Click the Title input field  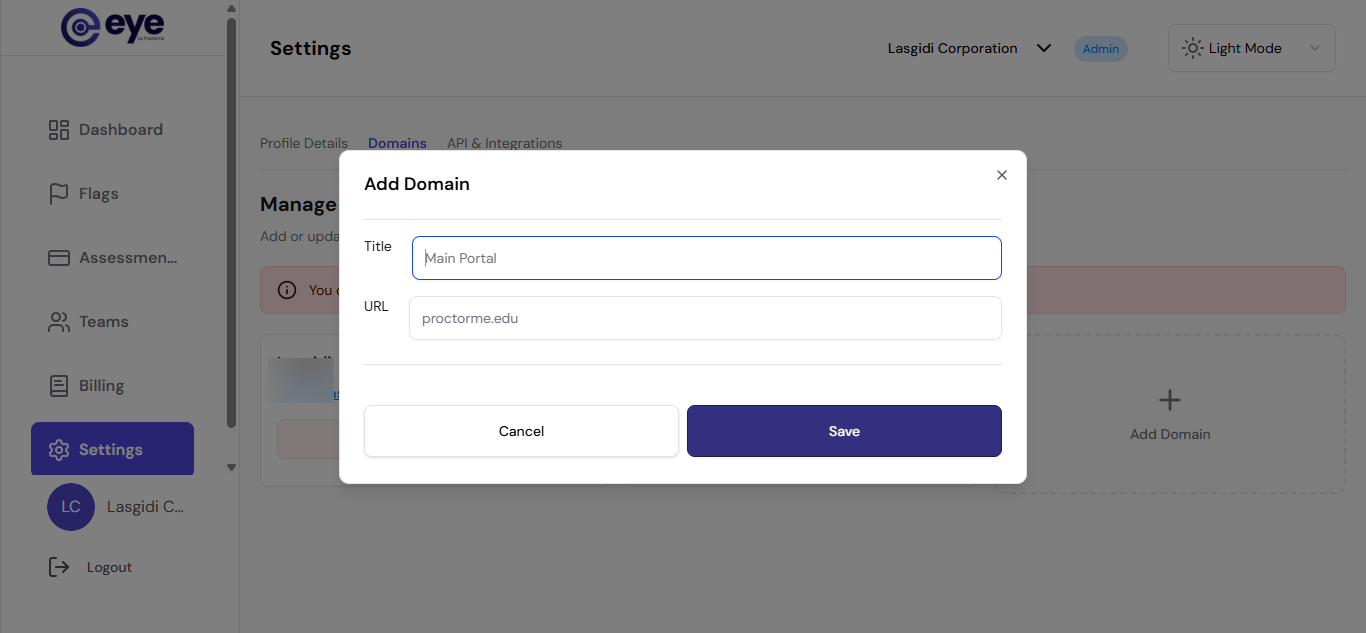click(706, 258)
